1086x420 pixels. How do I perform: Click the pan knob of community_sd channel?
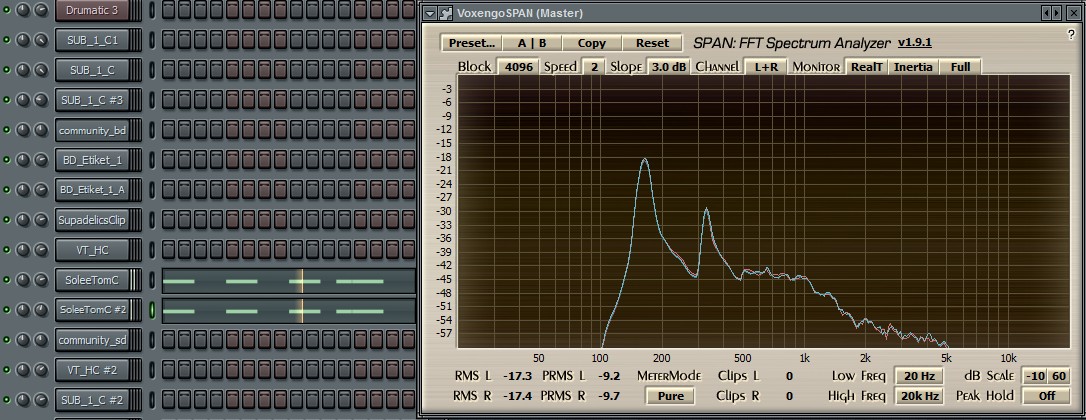point(23,340)
